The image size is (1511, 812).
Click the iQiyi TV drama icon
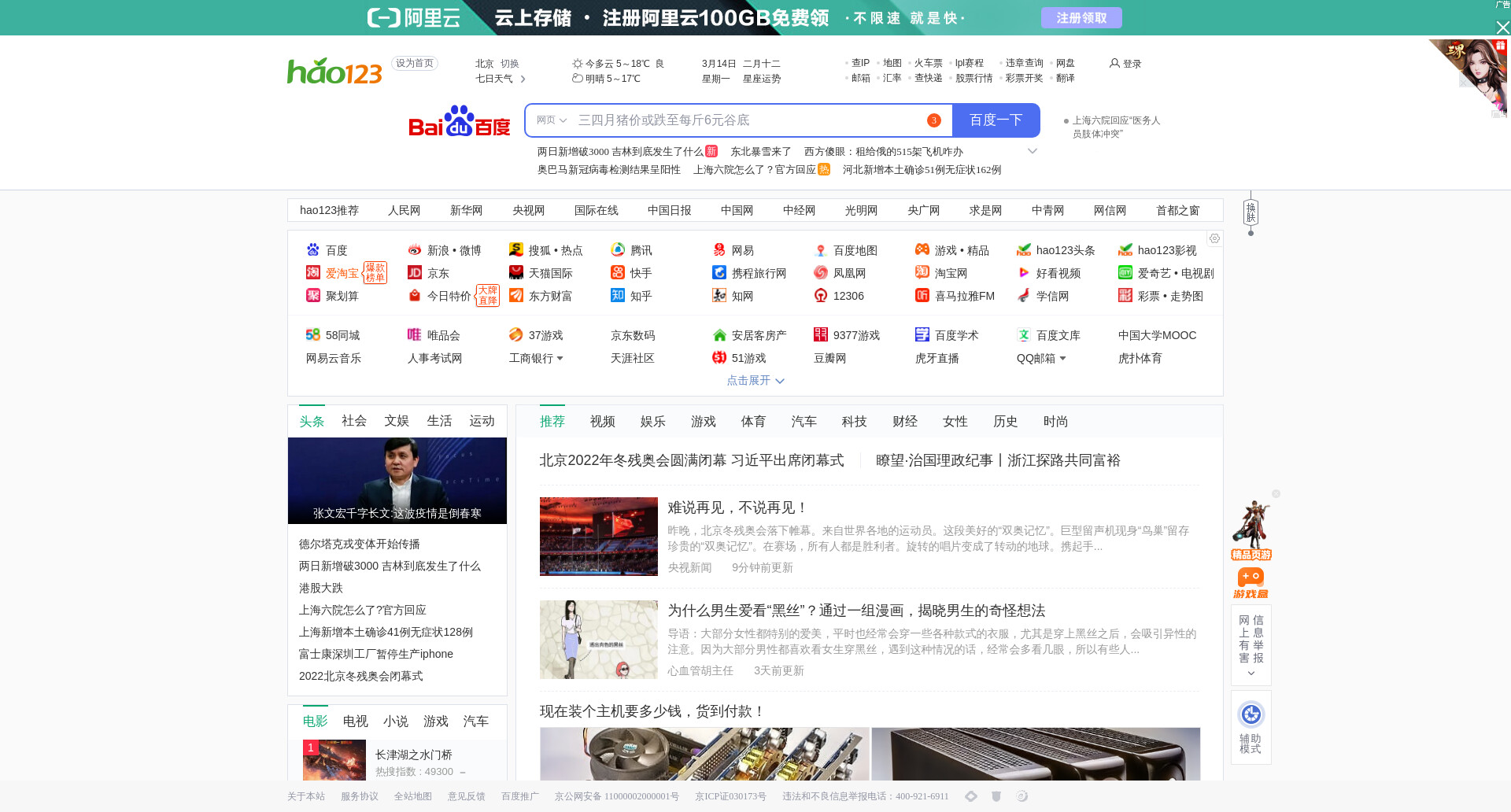pyautogui.click(x=1125, y=273)
